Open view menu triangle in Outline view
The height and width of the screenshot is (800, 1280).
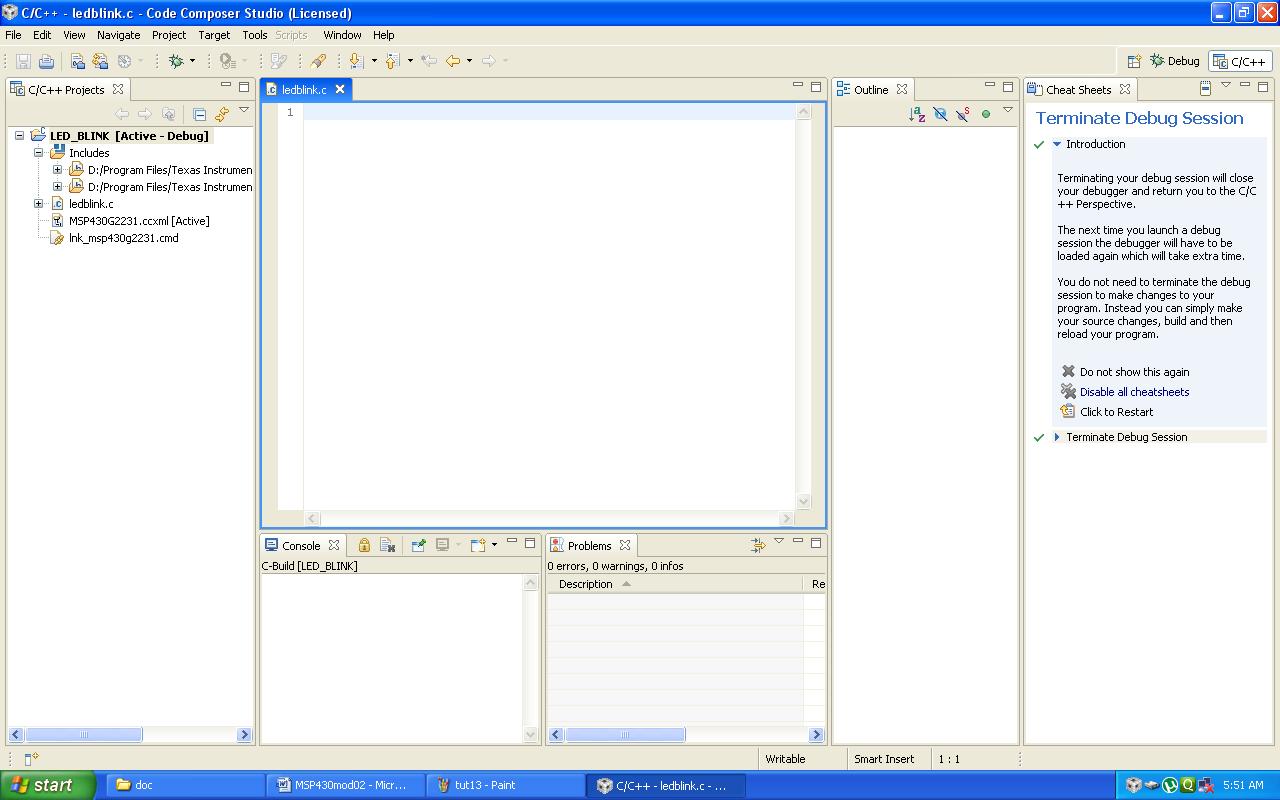(1008, 110)
